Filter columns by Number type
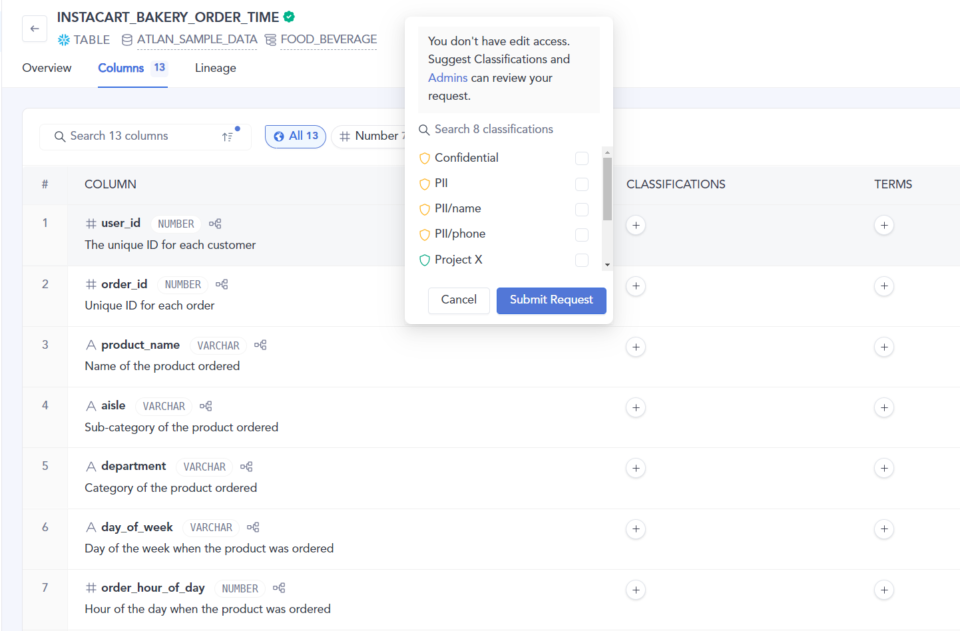The image size is (960, 631). click(370, 136)
